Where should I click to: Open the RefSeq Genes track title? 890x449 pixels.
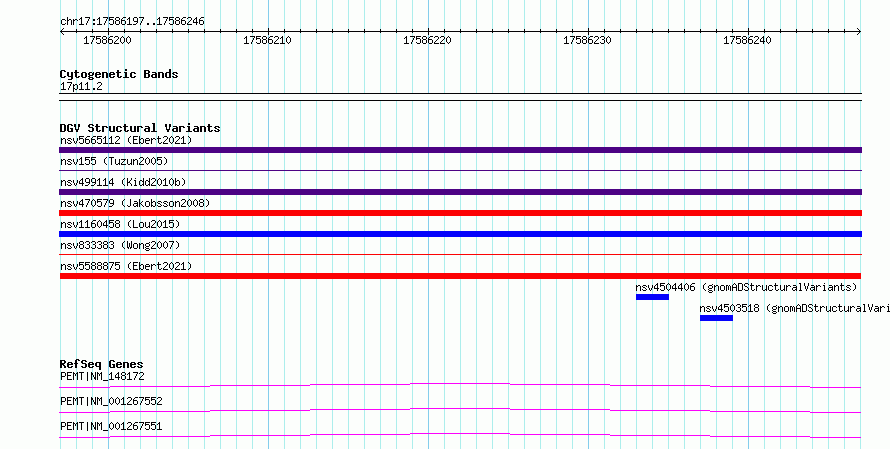point(102,364)
